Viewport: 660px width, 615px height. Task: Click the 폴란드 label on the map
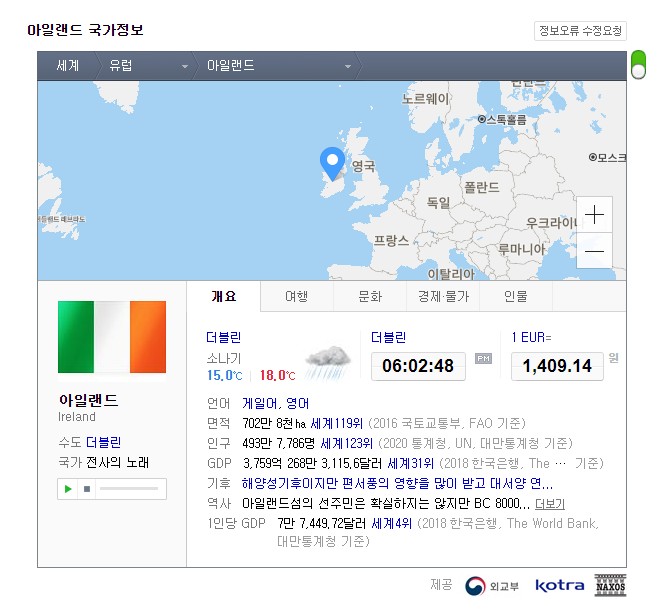482,187
